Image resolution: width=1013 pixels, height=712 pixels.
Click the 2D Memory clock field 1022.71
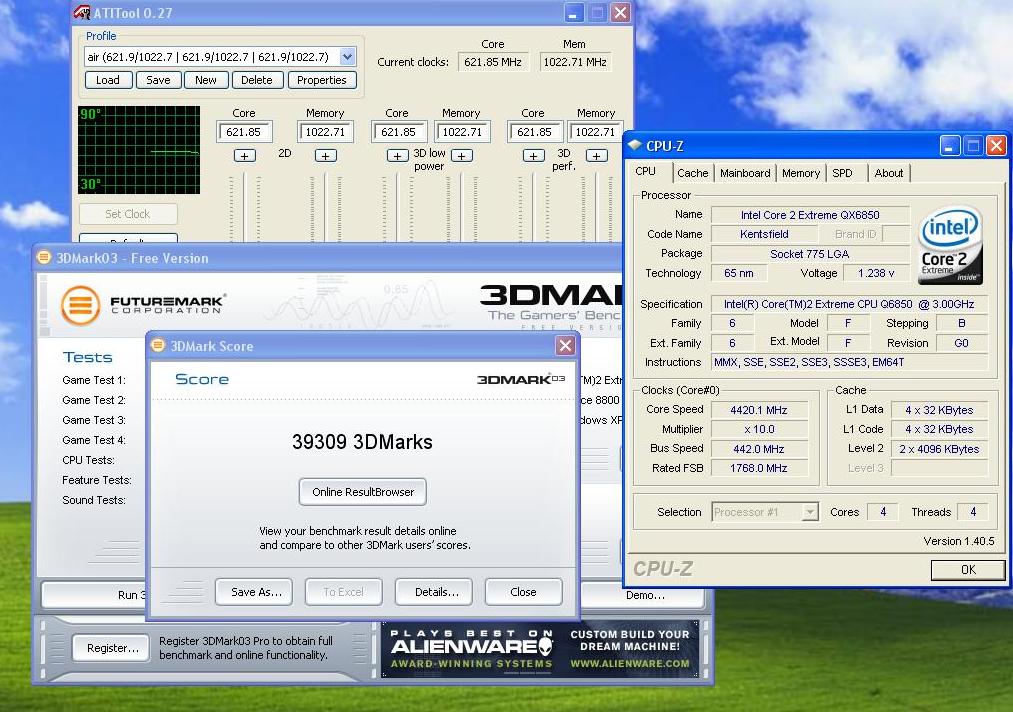click(326, 132)
